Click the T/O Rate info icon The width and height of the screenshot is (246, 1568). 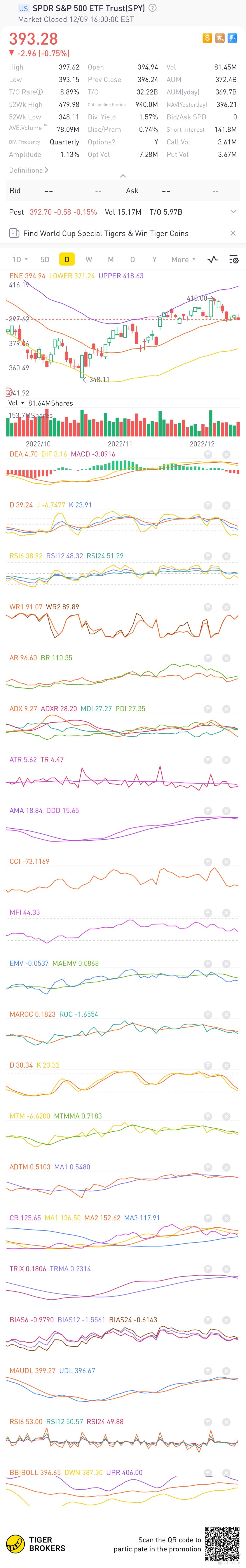click(40, 92)
